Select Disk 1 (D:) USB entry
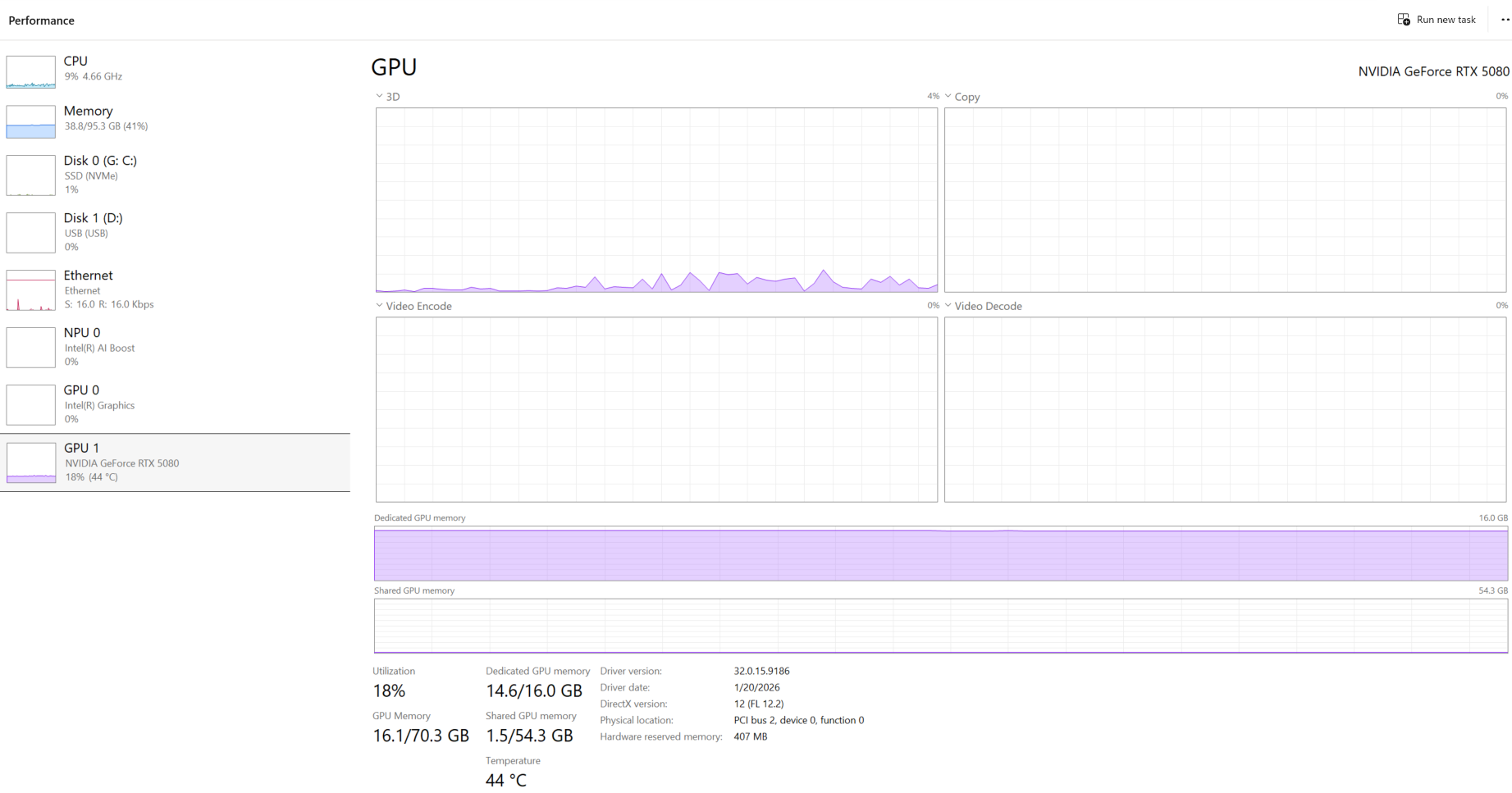This screenshot has height=793, width=1512. pos(93,218)
